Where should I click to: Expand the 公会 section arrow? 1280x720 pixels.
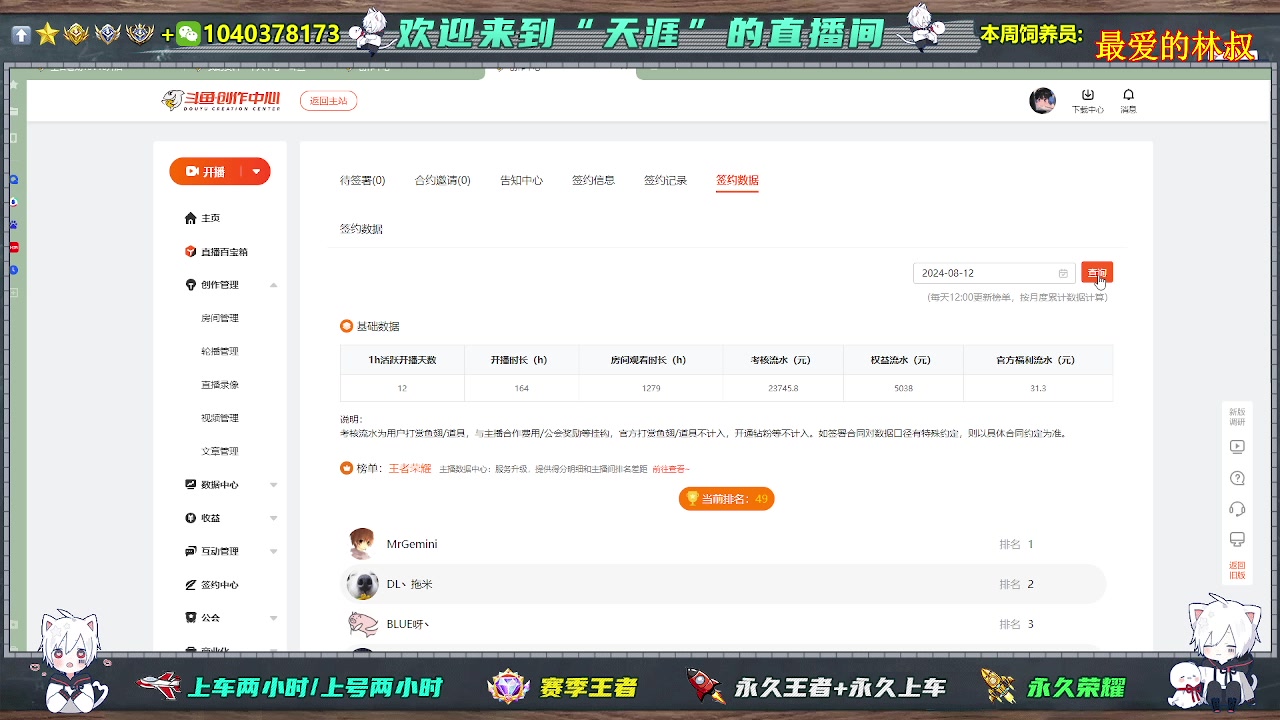point(273,618)
